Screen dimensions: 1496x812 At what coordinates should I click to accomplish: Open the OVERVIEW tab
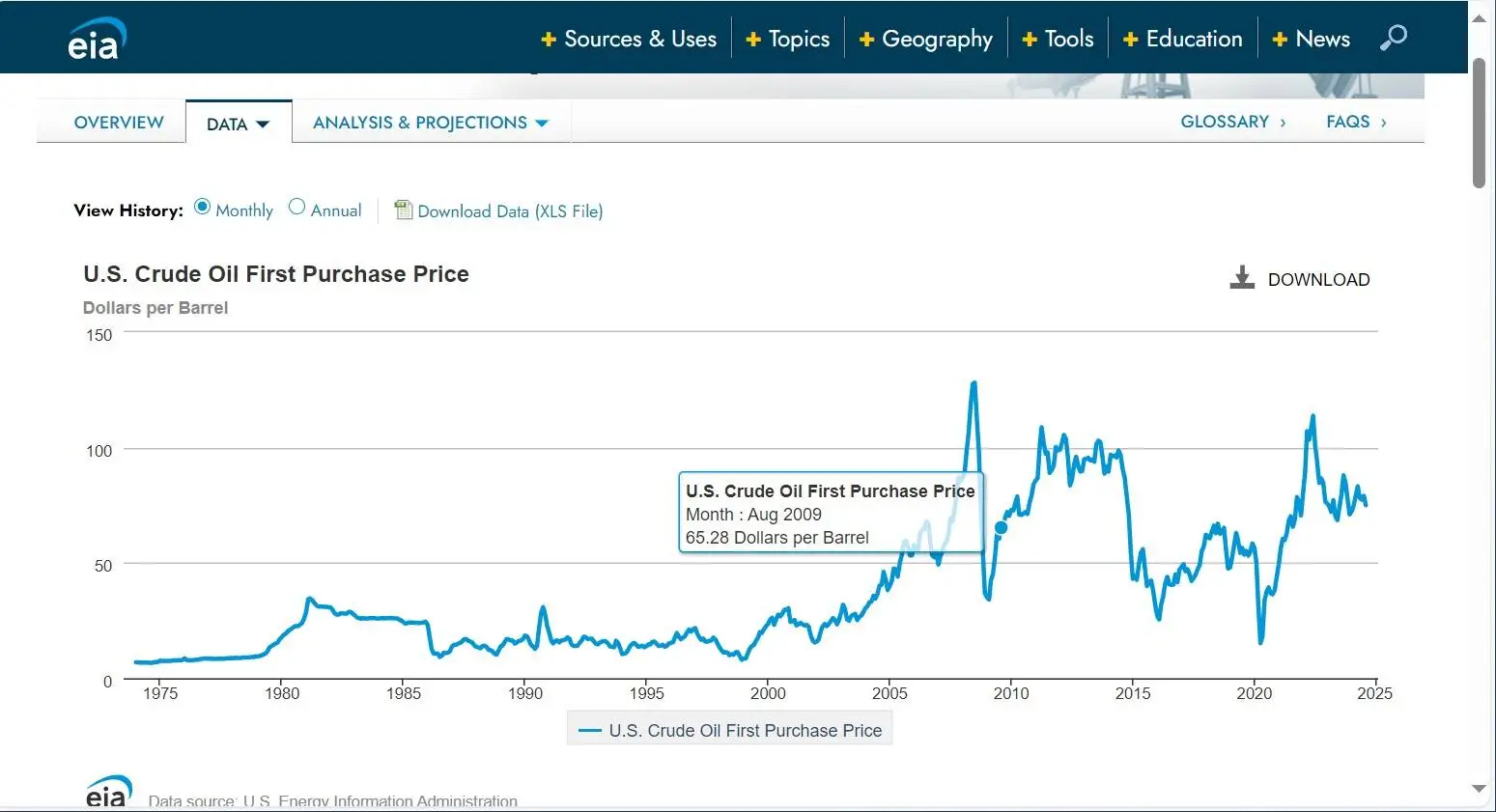[119, 123]
